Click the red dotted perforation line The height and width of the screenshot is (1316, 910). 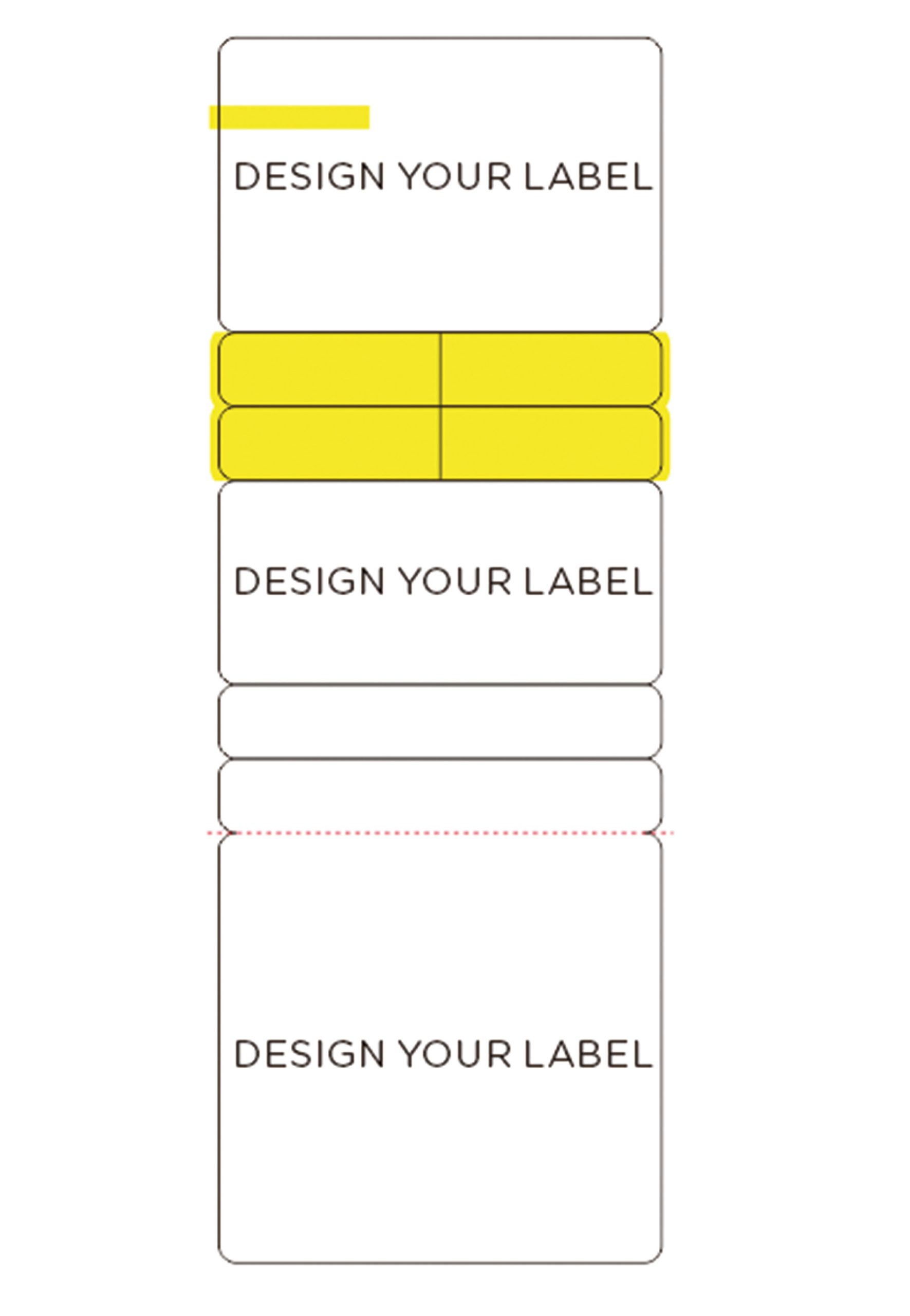click(440, 833)
